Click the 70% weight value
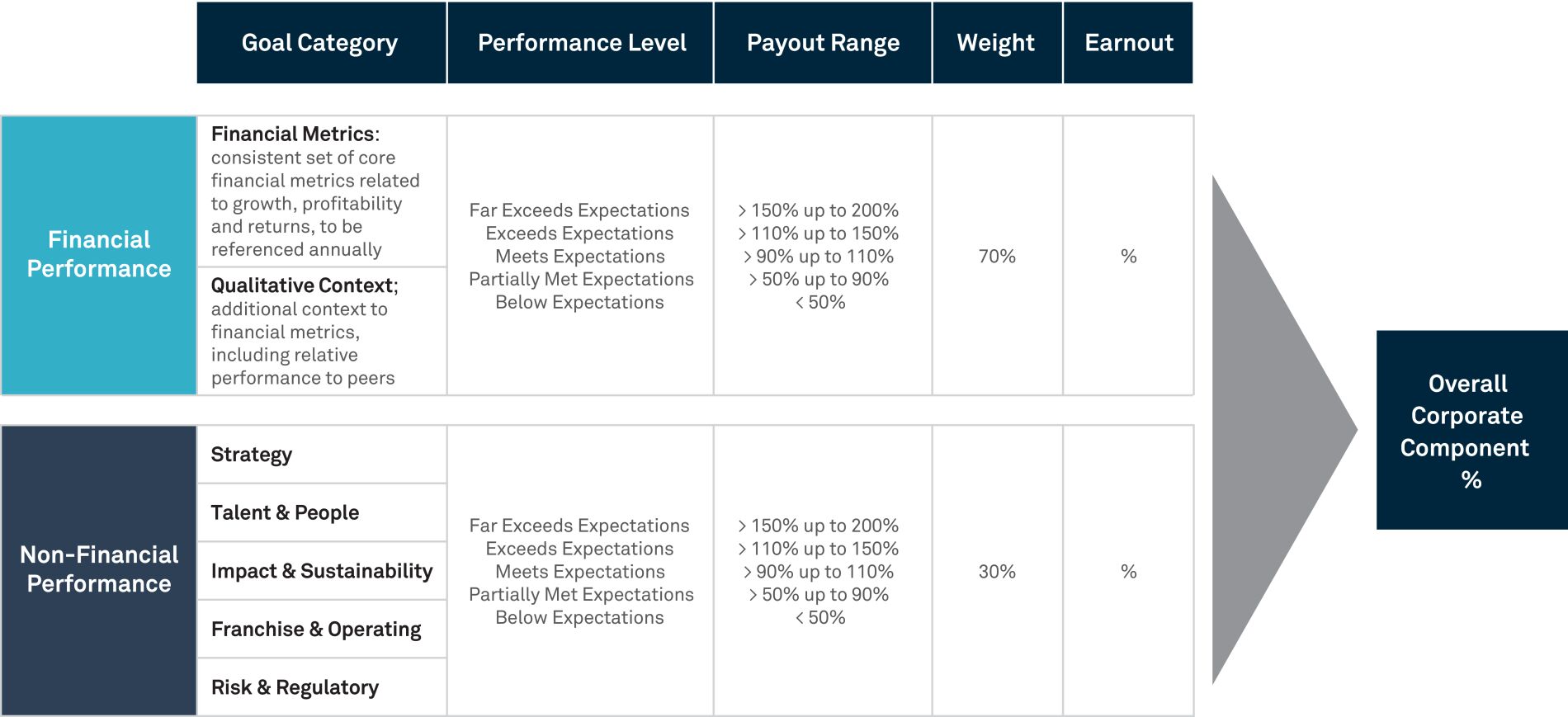 (997, 257)
